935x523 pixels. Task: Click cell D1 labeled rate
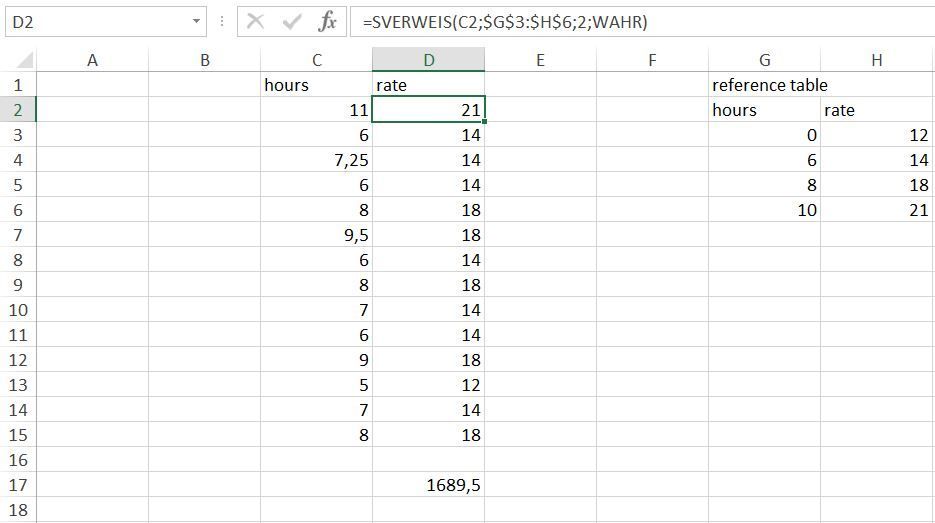pyautogui.click(x=429, y=85)
